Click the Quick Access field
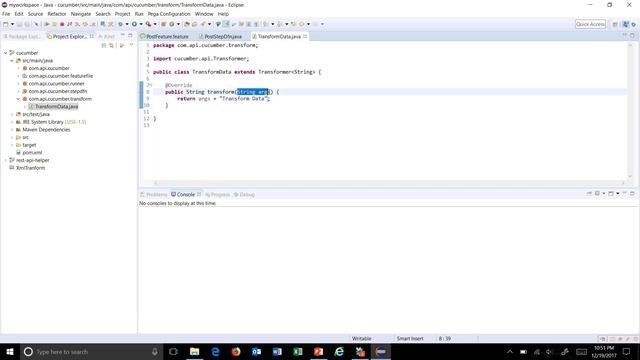This screenshot has height=360, width=640. pos(590,24)
